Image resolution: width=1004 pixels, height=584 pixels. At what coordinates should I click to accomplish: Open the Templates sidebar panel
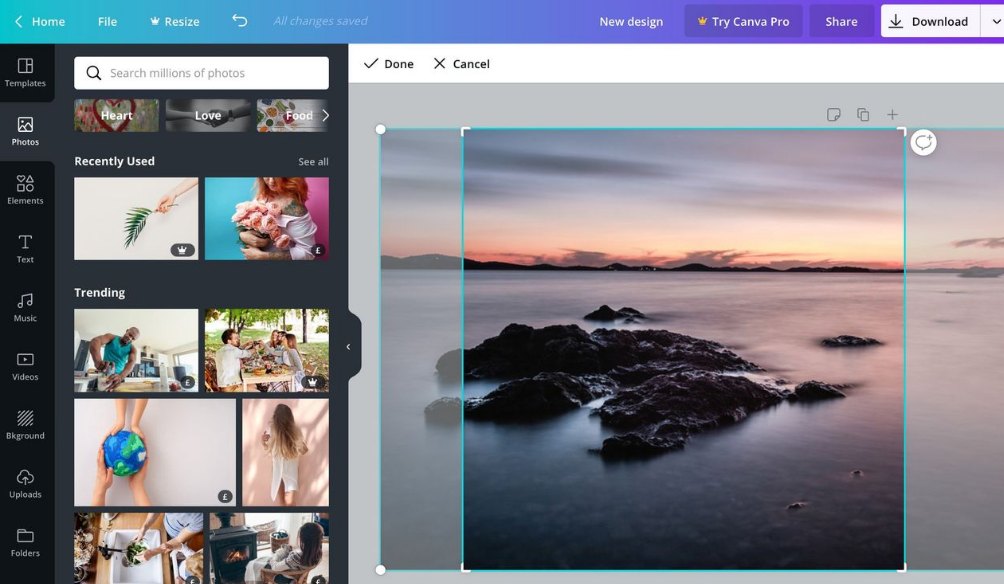(25, 72)
